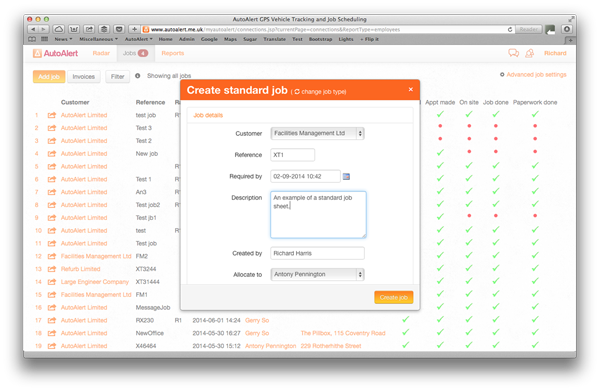Screen dimensions: 600x391
Task: Toggle Paperwork done checkmark for XT3244 row
Action: [535, 268]
